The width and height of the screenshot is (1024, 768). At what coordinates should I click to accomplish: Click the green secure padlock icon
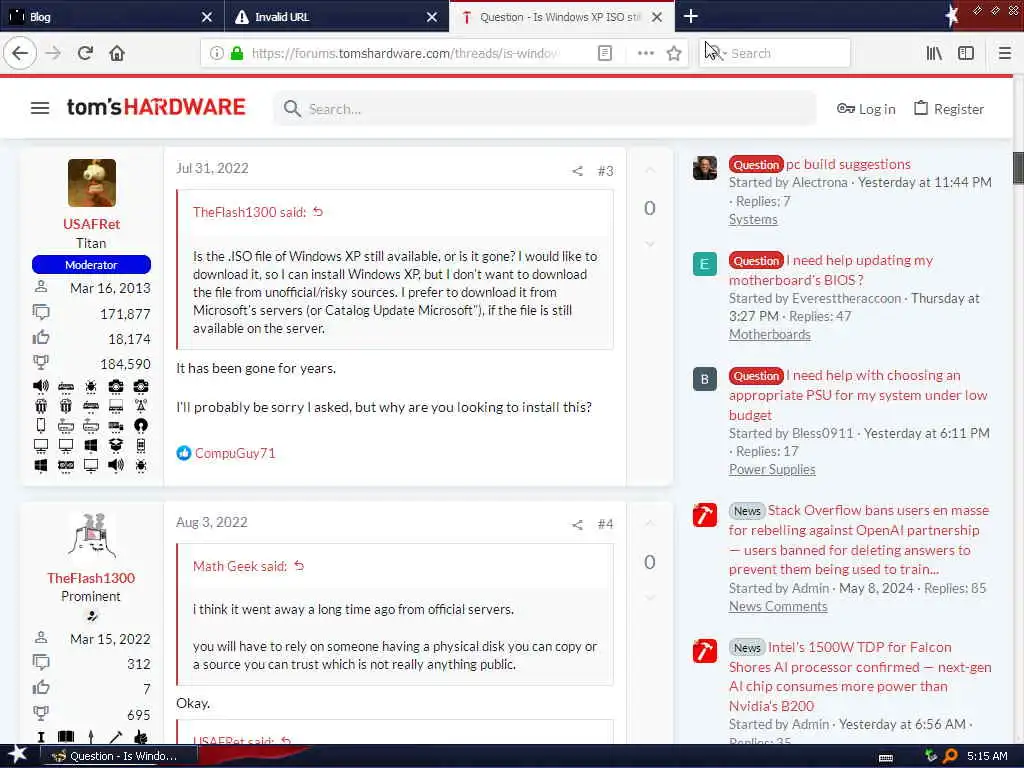point(237,53)
